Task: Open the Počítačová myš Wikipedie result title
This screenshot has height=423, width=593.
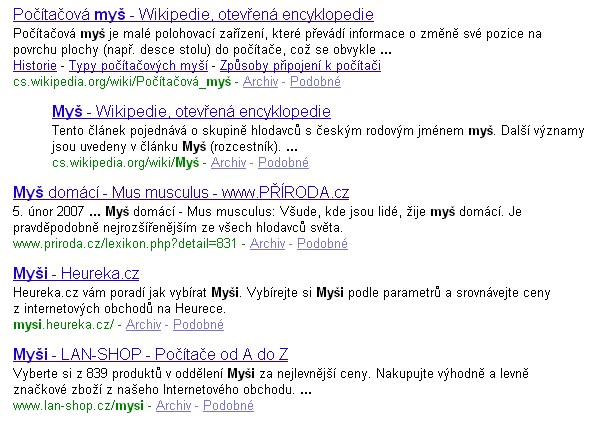Action: point(193,14)
